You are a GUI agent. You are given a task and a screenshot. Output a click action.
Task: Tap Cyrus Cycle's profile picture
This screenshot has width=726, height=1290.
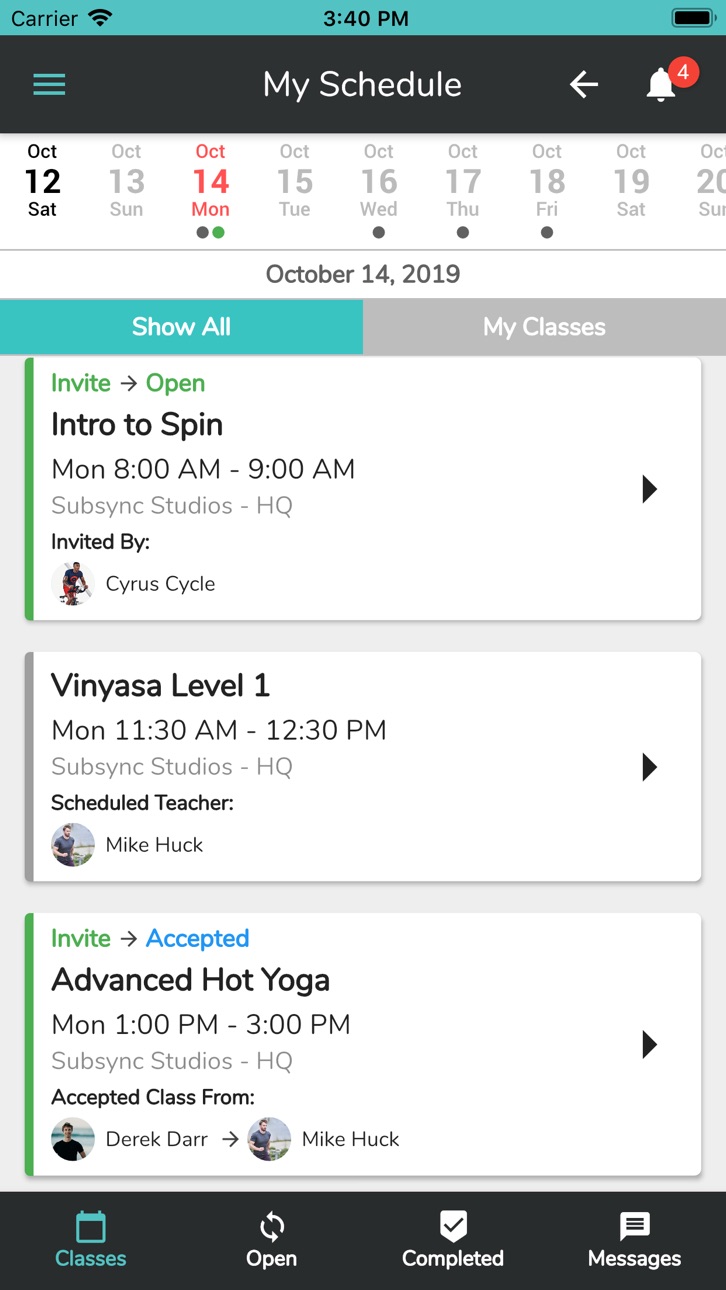[x=73, y=584]
